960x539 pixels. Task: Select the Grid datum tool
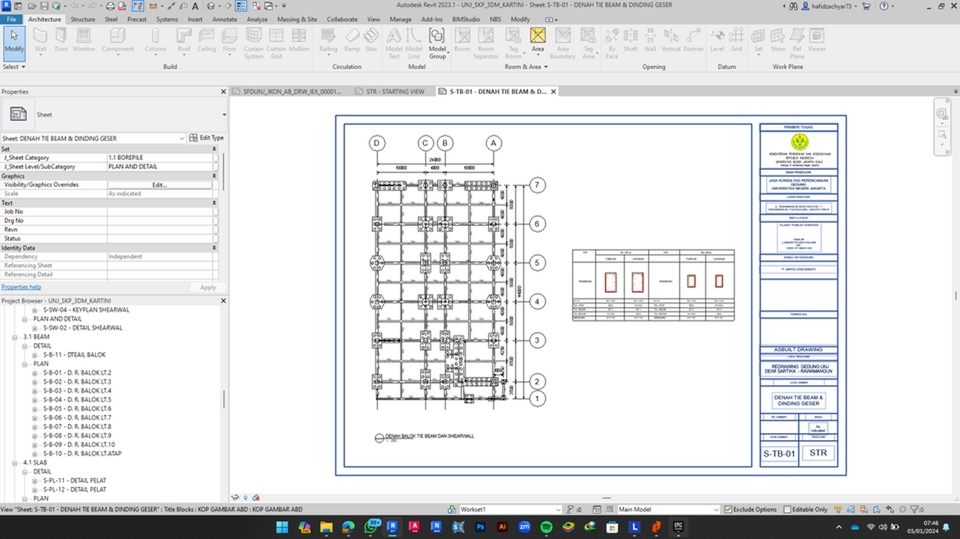(737, 40)
